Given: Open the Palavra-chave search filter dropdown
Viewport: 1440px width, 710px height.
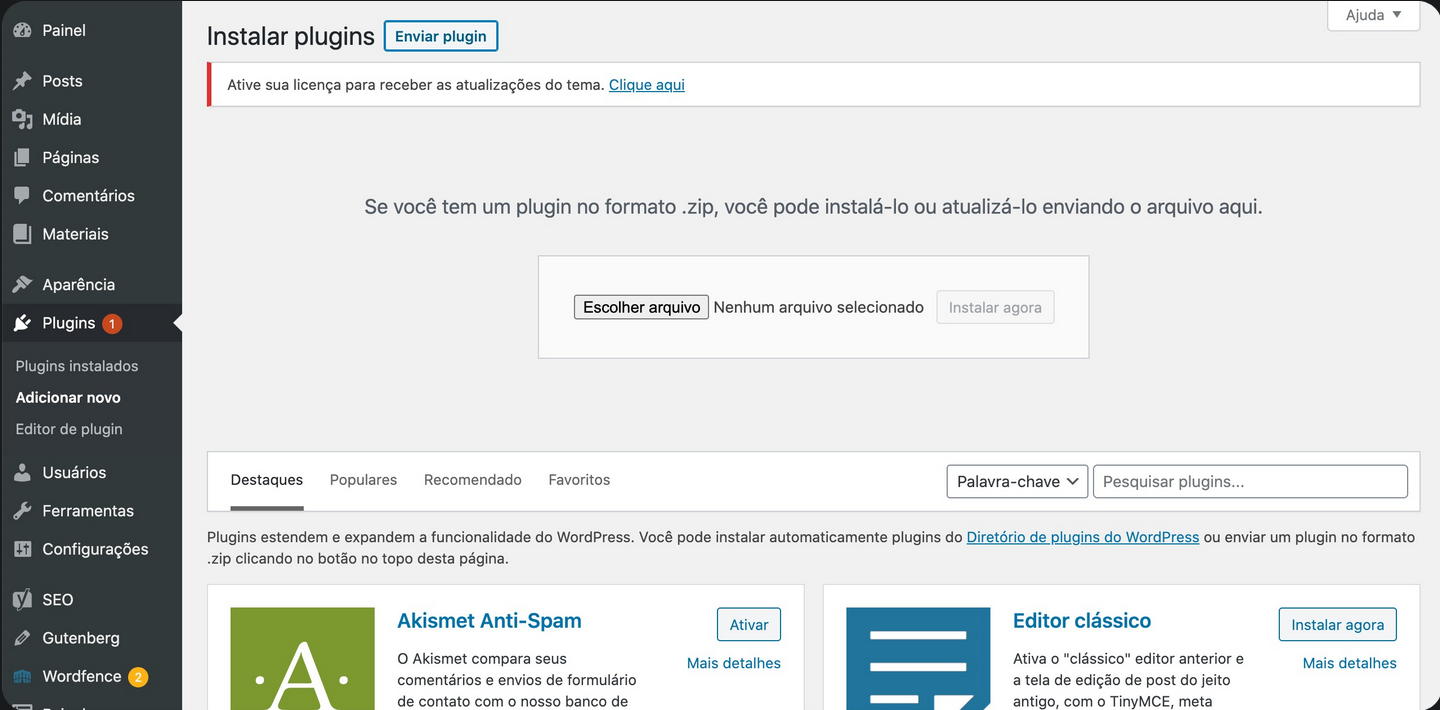Looking at the screenshot, I should (1016, 481).
